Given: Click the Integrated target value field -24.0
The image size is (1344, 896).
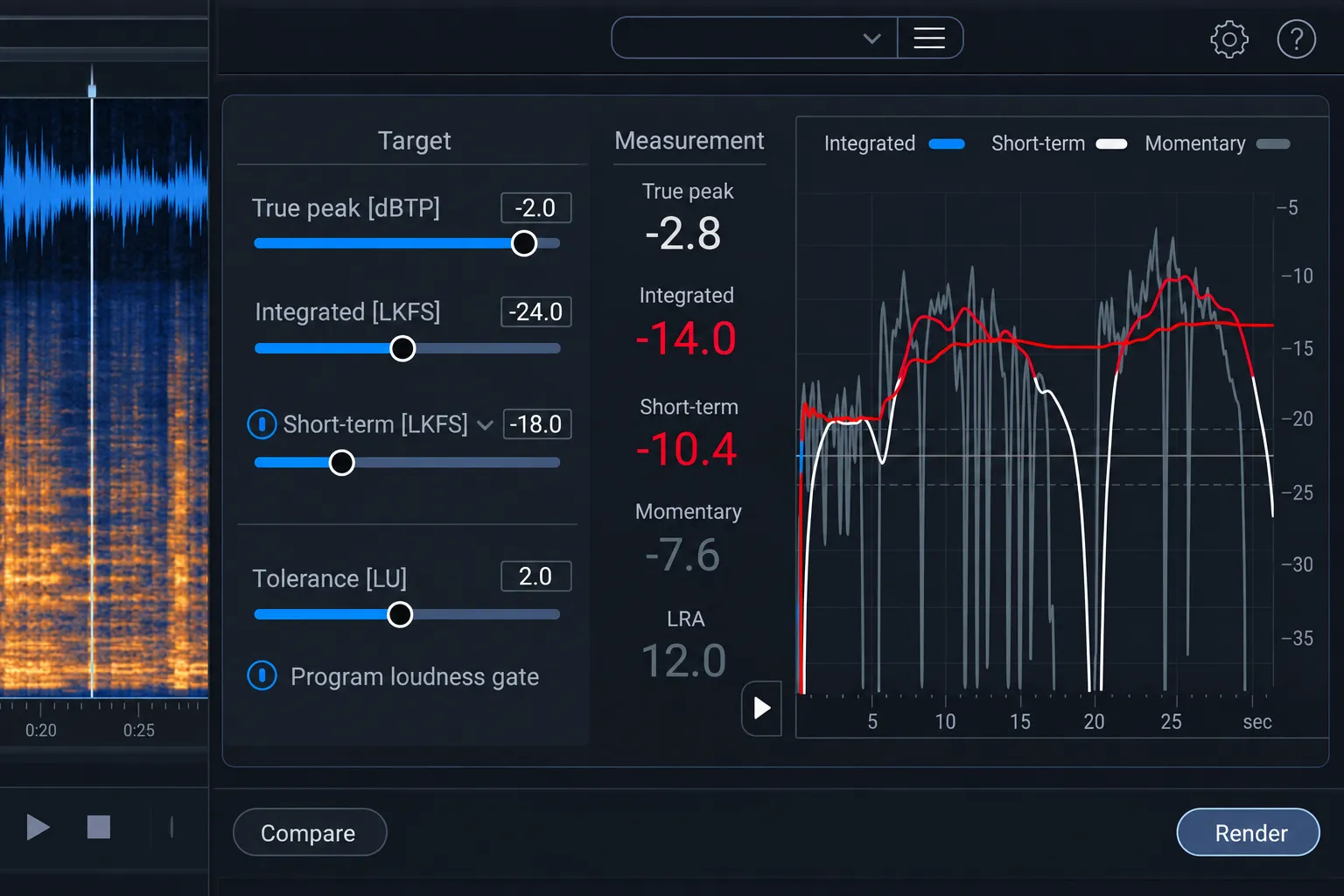Looking at the screenshot, I should (x=535, y=311).
